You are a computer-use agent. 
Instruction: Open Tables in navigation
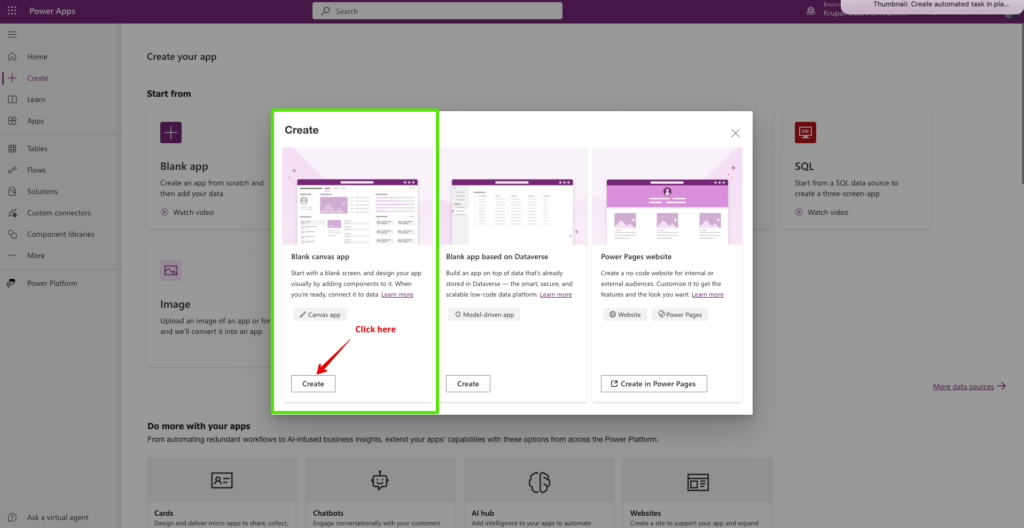[x=37, y=148]
